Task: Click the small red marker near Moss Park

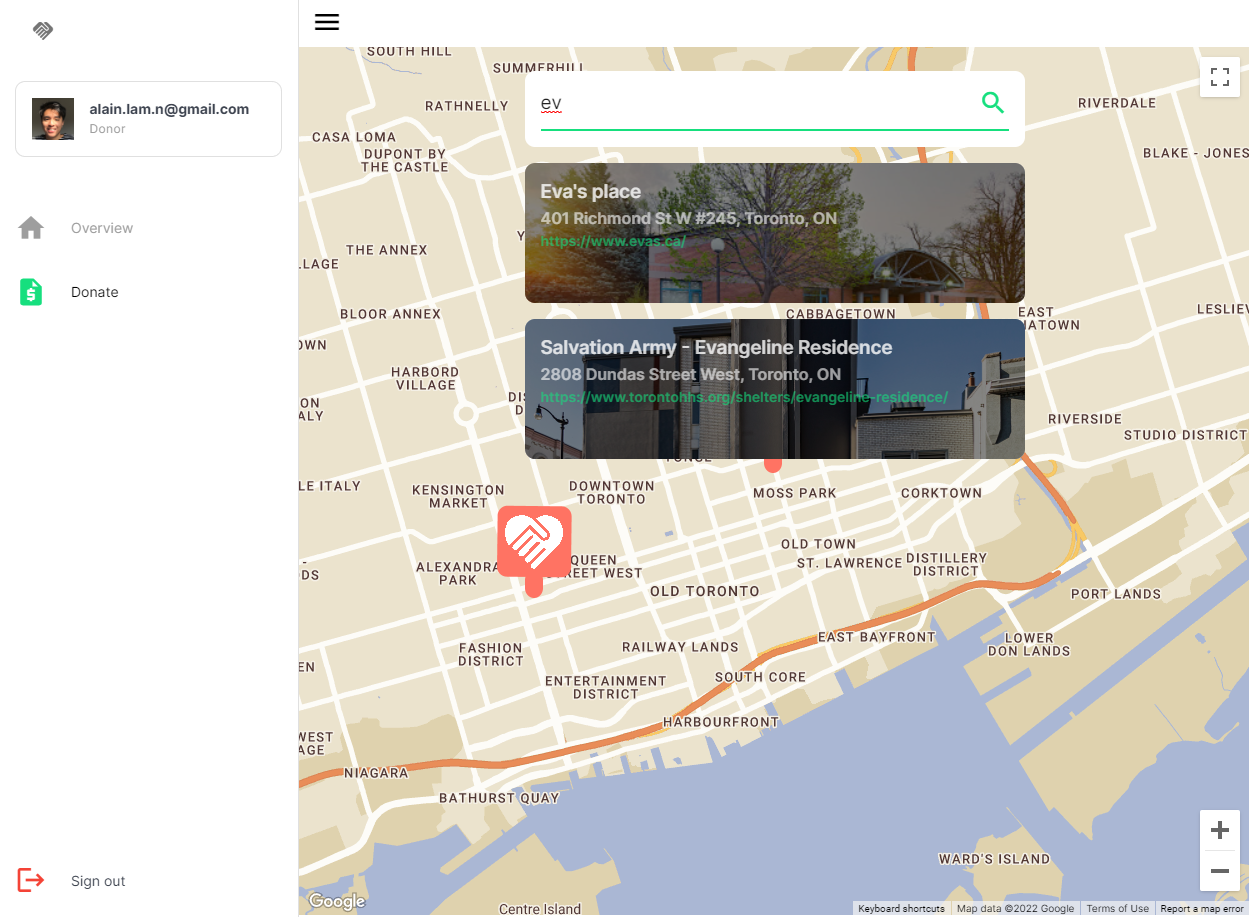Action: 772,465
